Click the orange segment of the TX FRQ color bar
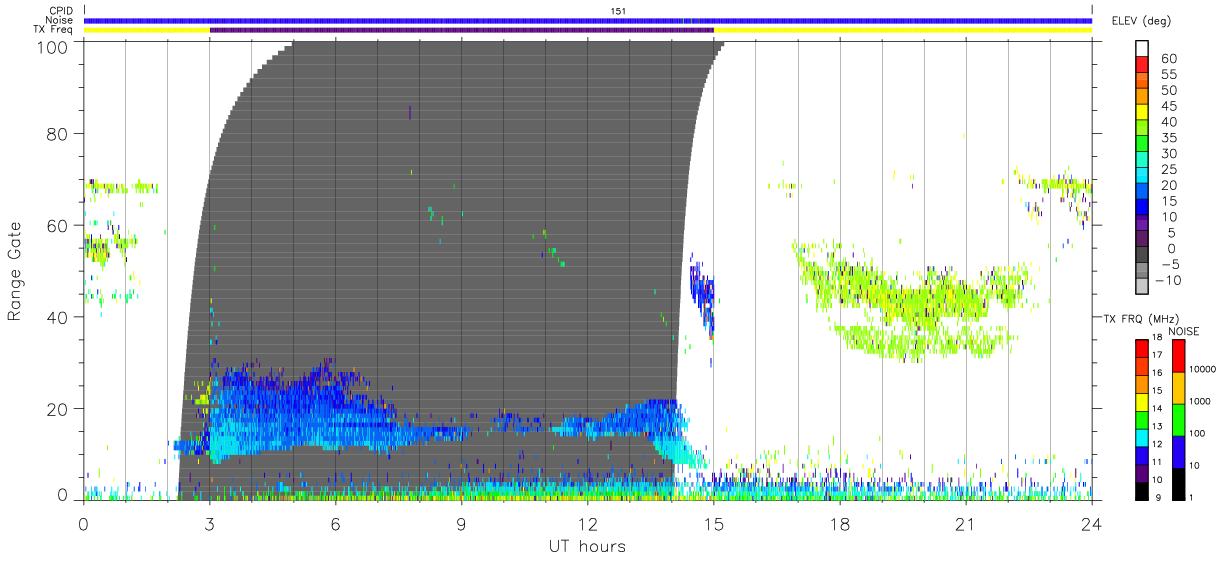The image size is (1228, 567). pyautogui.click(x=1142, y=384)
